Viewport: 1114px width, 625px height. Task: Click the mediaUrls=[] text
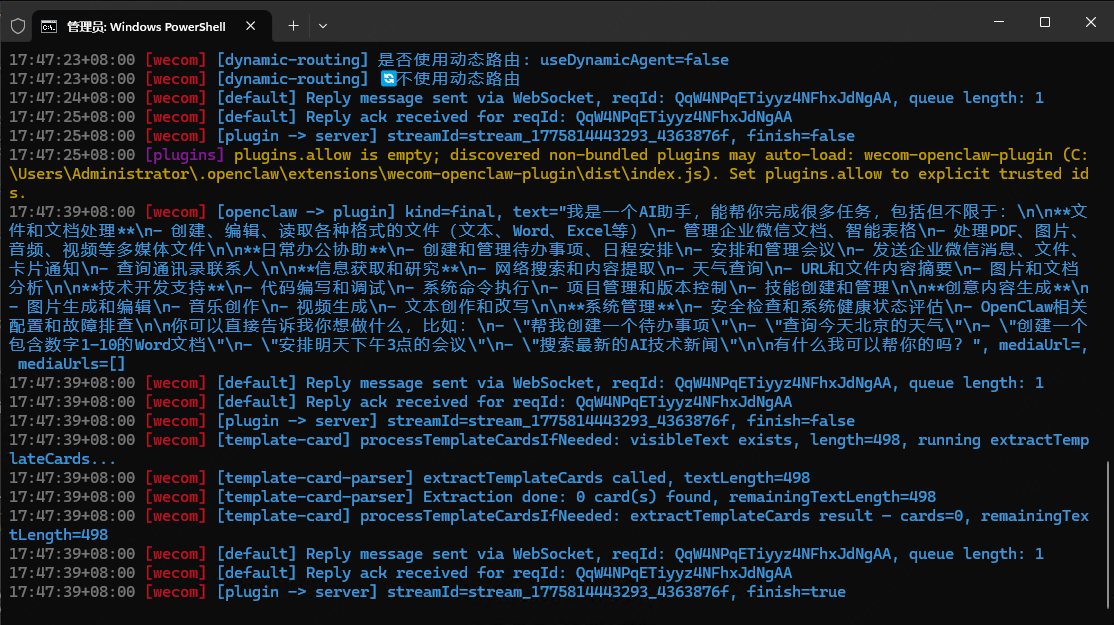click(71, 364)
